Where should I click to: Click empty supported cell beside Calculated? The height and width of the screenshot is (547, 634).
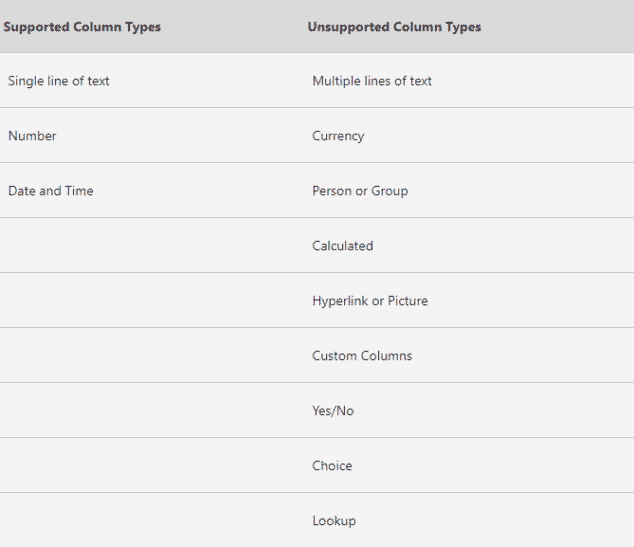(x=152, y=245)
